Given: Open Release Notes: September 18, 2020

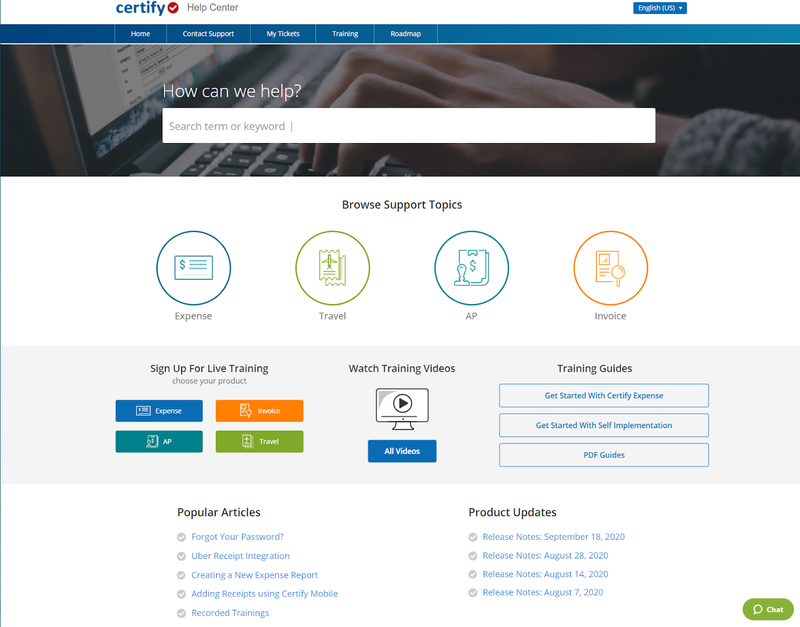Looking at the screenshot, I should [x=554, y=537].
